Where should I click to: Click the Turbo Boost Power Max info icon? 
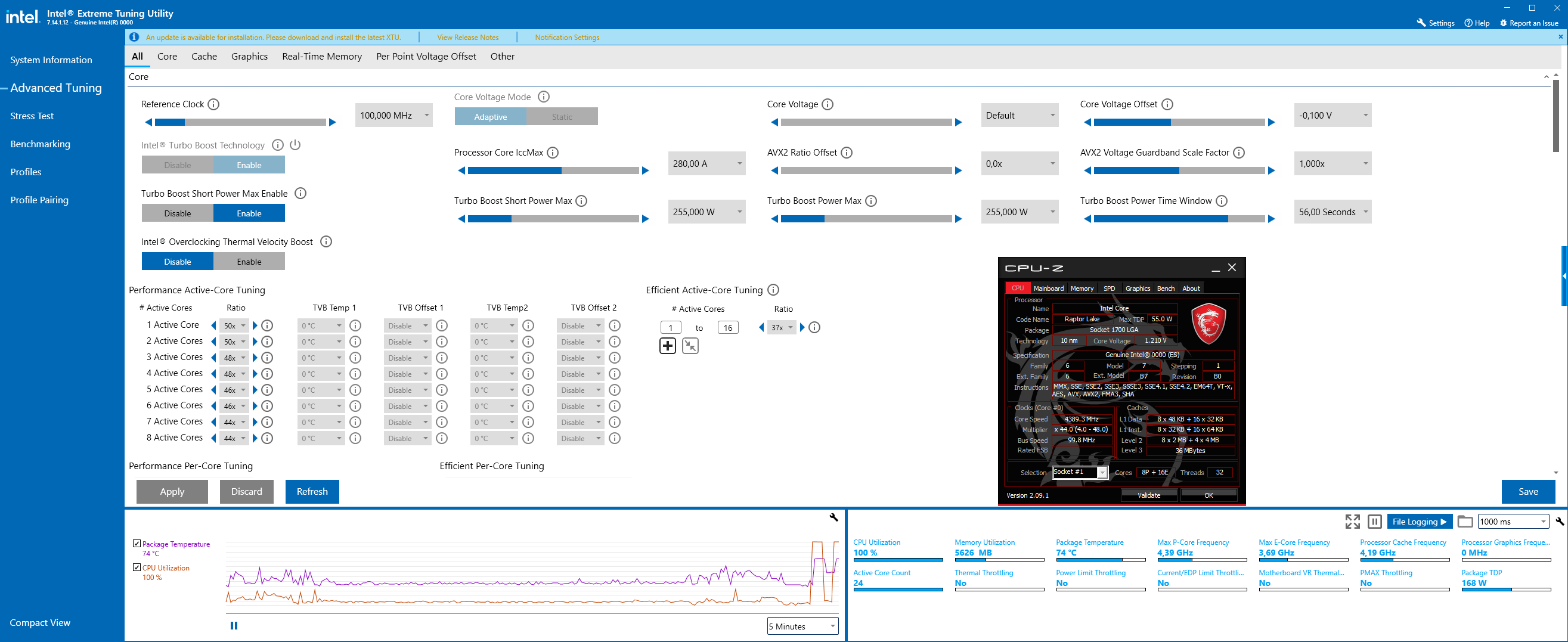click(x=871, y=201)
